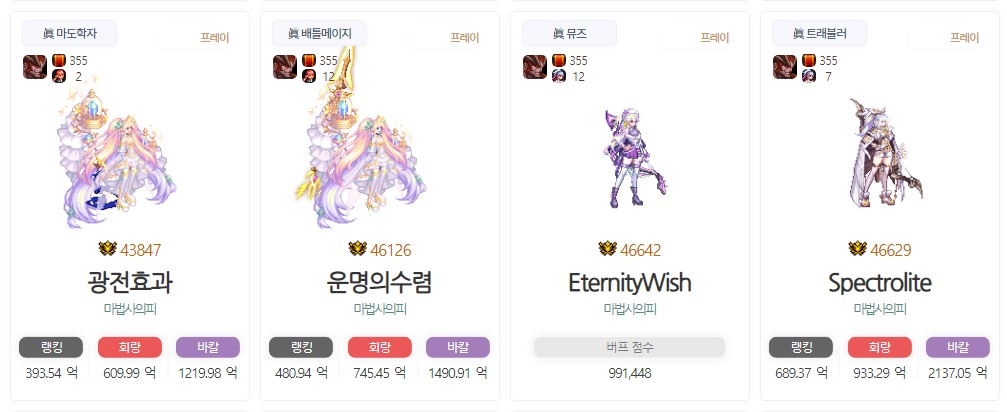Click the 광전효과 character avatar image
Image resolution: width=1007 pixels, height=412 pixels.
118,159
